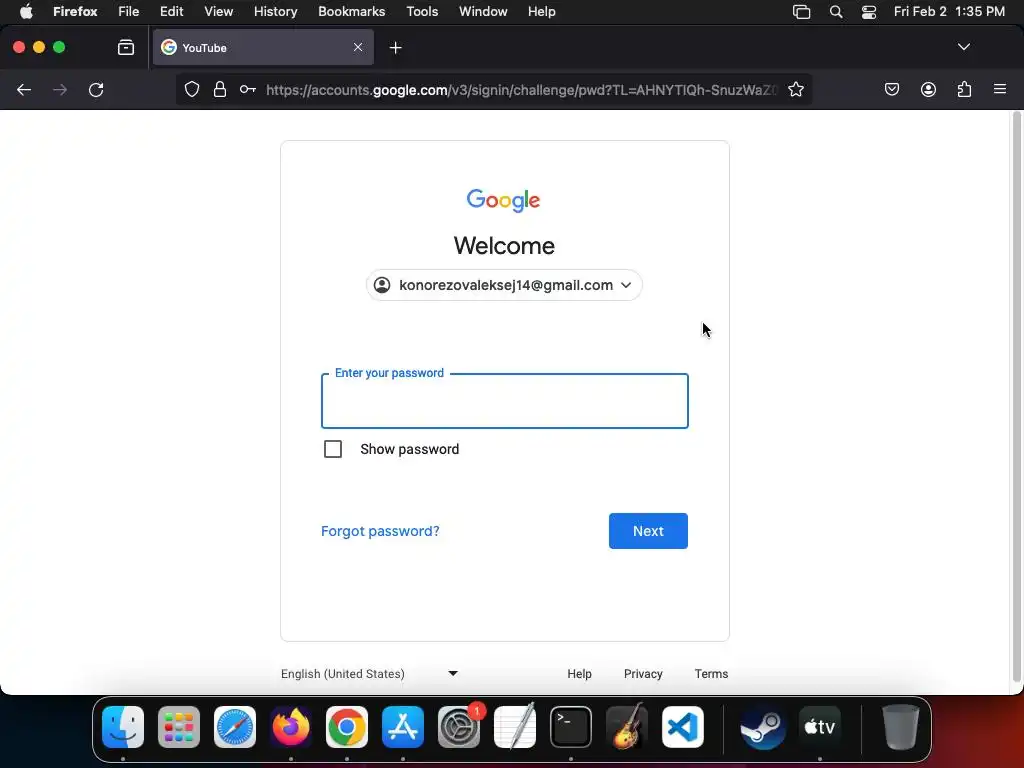Open Control Center in menu bar
1024x768 pixels.
click(869, 12)
